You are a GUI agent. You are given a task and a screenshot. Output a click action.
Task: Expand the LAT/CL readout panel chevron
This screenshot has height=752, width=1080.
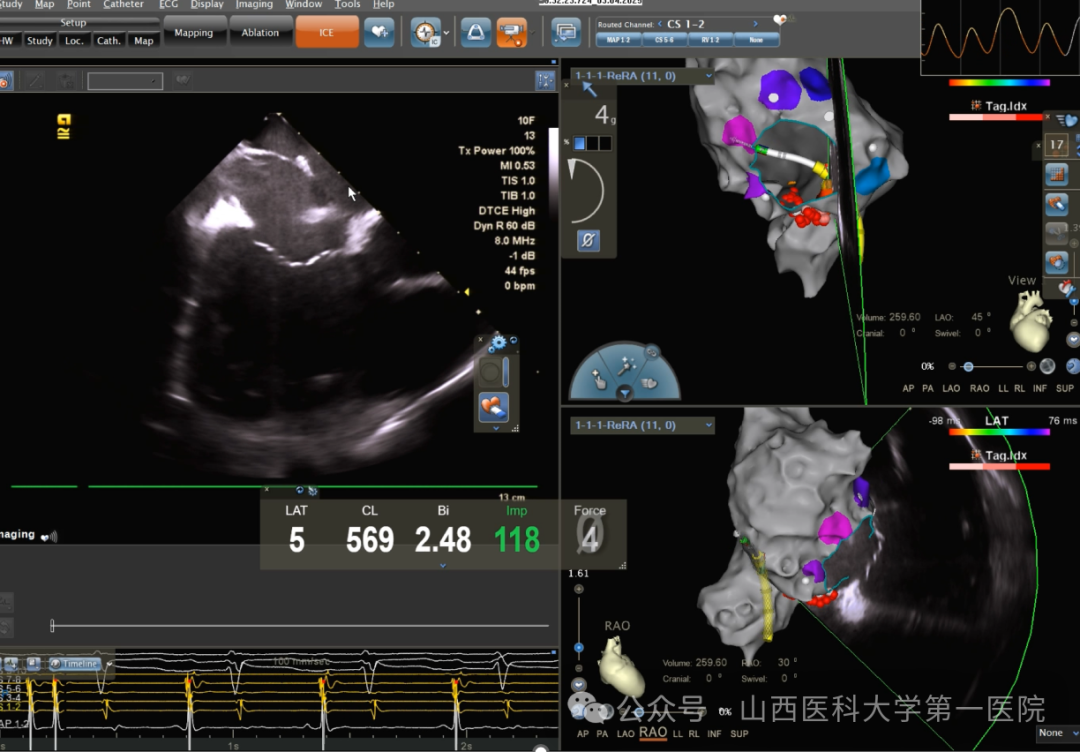coord(443,565)
